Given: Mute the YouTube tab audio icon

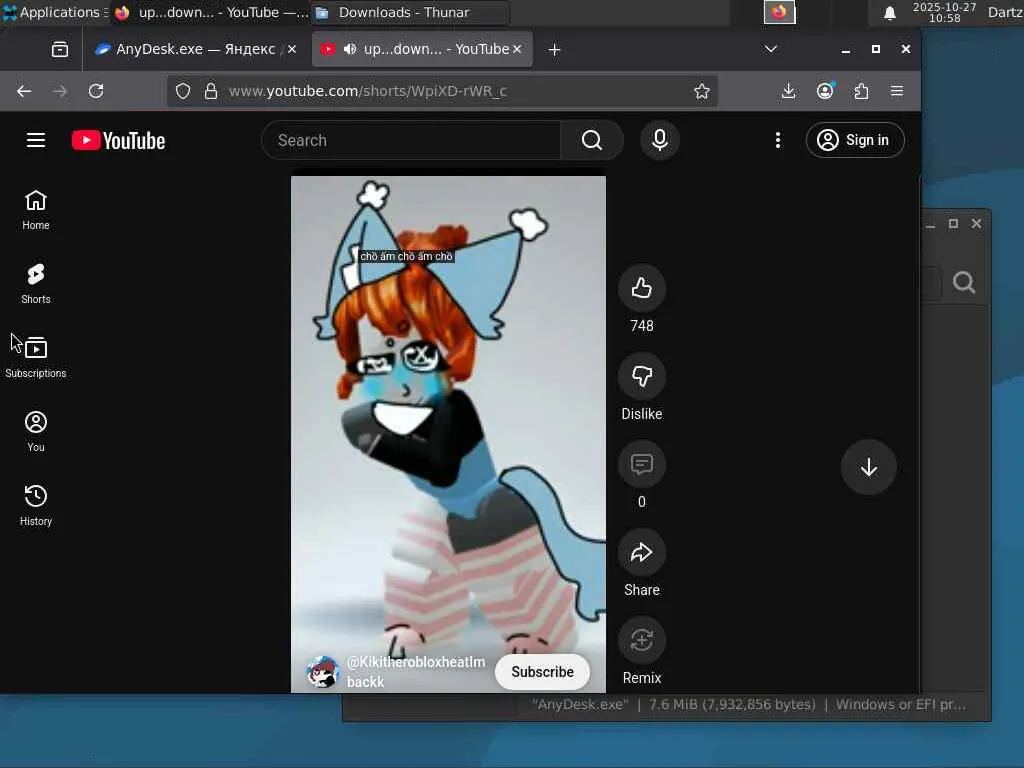Looking at the screenshot, I should pos(350,50).
